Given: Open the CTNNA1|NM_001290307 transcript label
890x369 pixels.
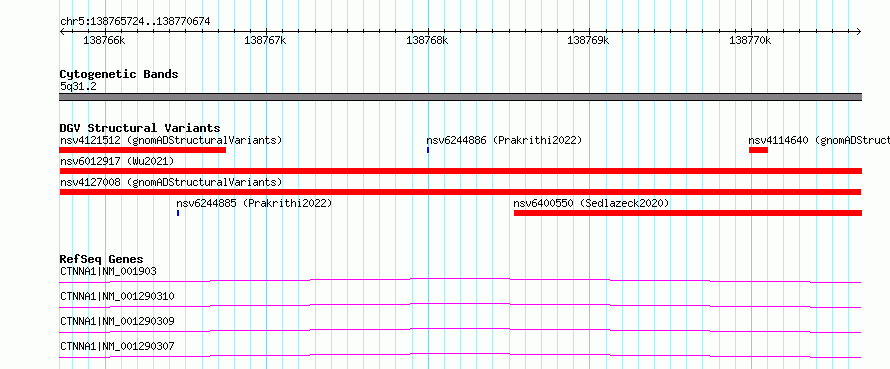Looking at the screenshot, I should coord(117,346).
